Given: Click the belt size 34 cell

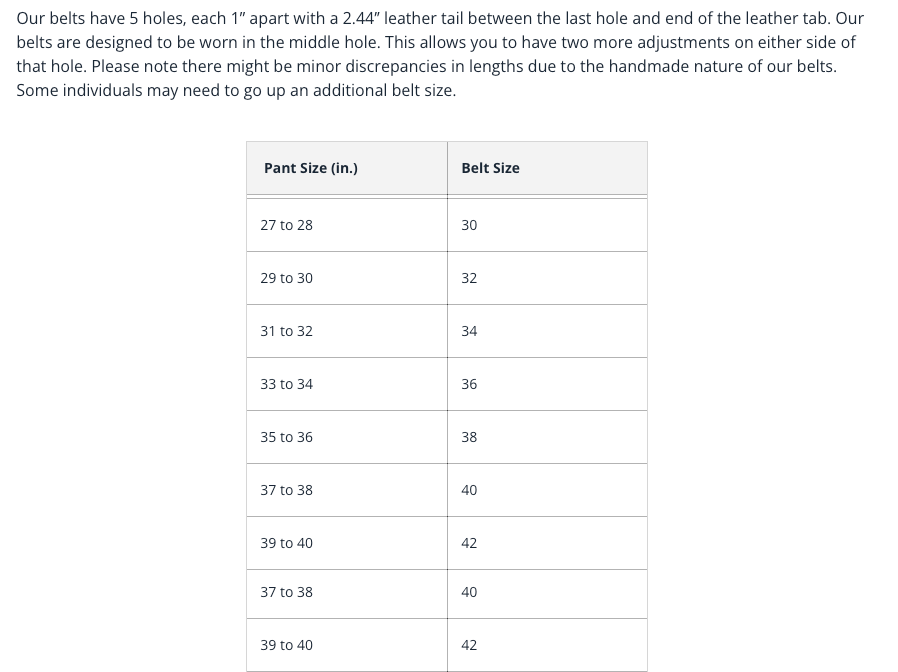Looking at the screenshot, I should tap(547, 331).
